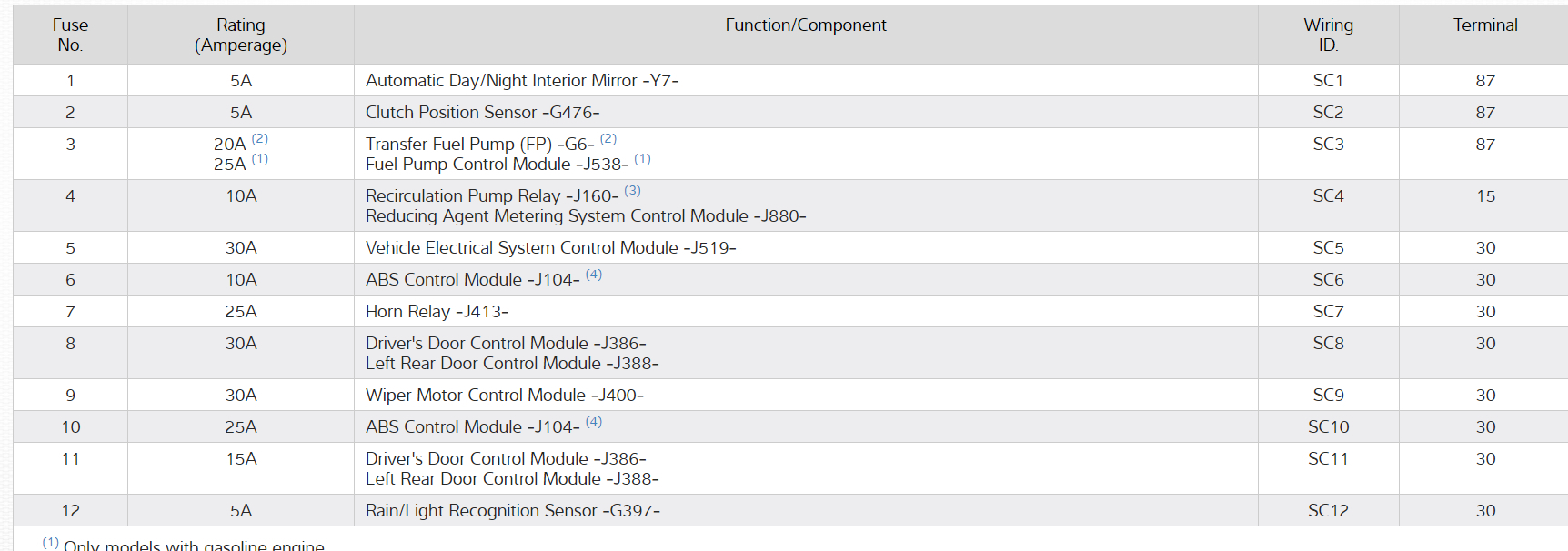Select the Wiring ID column header
Screen dimensions: 1568x551
[x=1328, y=35]
